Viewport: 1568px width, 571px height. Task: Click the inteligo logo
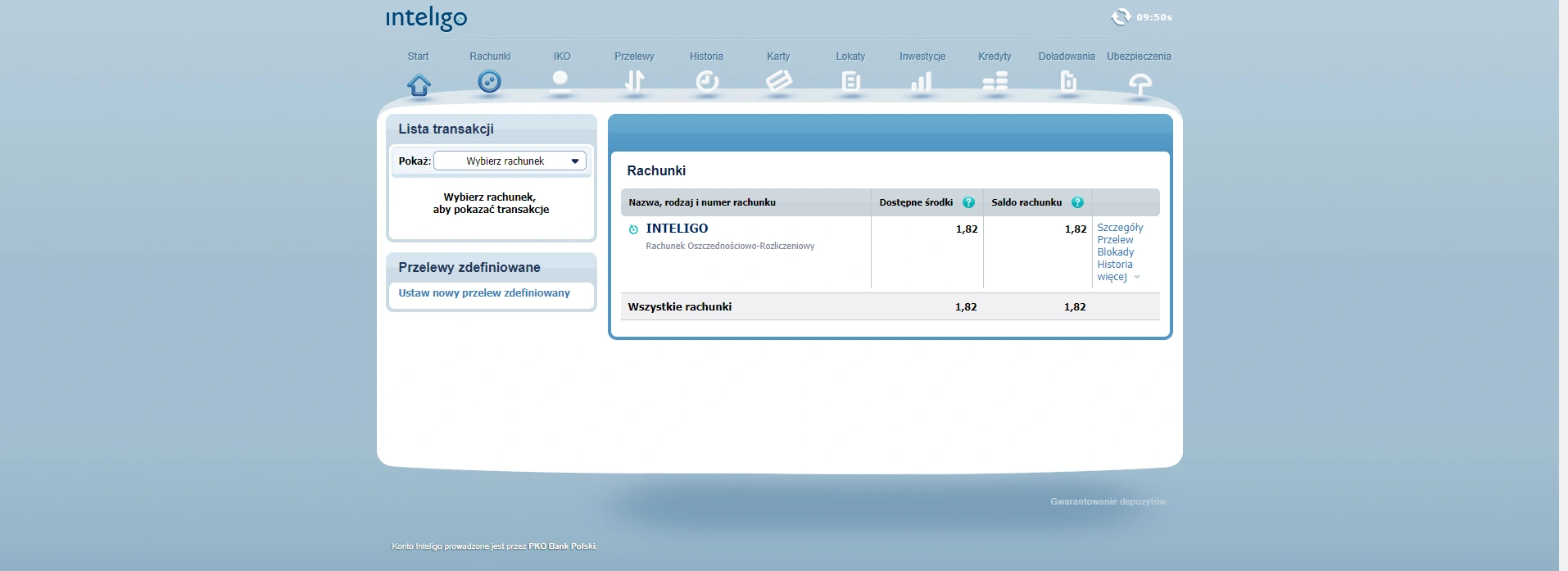coord(426,19)
